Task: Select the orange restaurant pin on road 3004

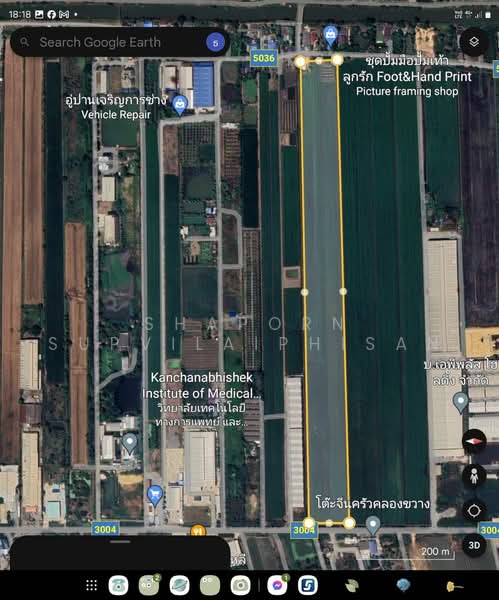Action: coord(198,531)
